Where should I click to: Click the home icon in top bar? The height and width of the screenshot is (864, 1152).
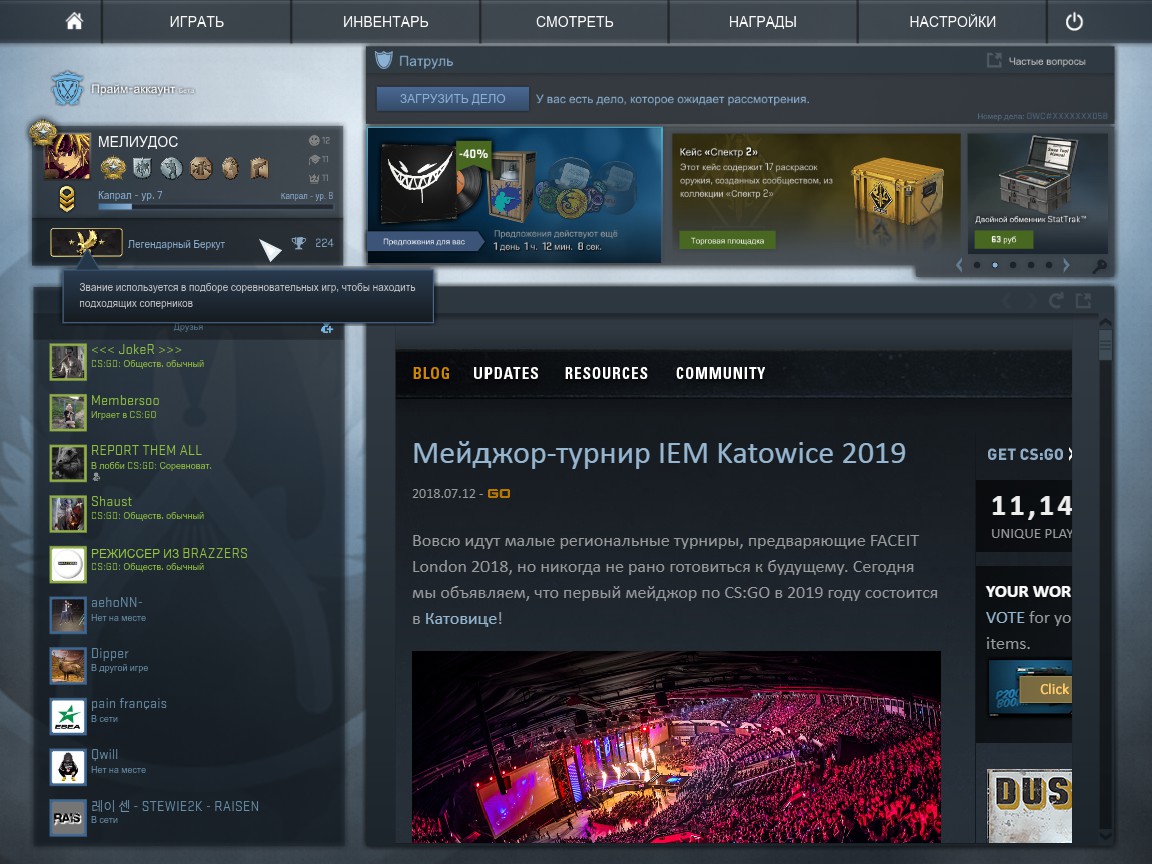coord(74,21)
